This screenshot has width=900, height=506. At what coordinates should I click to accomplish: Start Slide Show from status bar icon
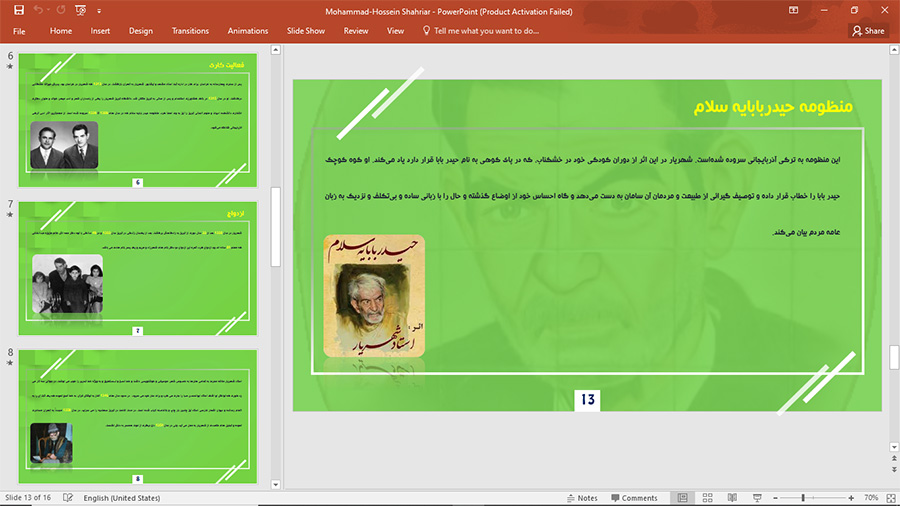click(757, 498)
